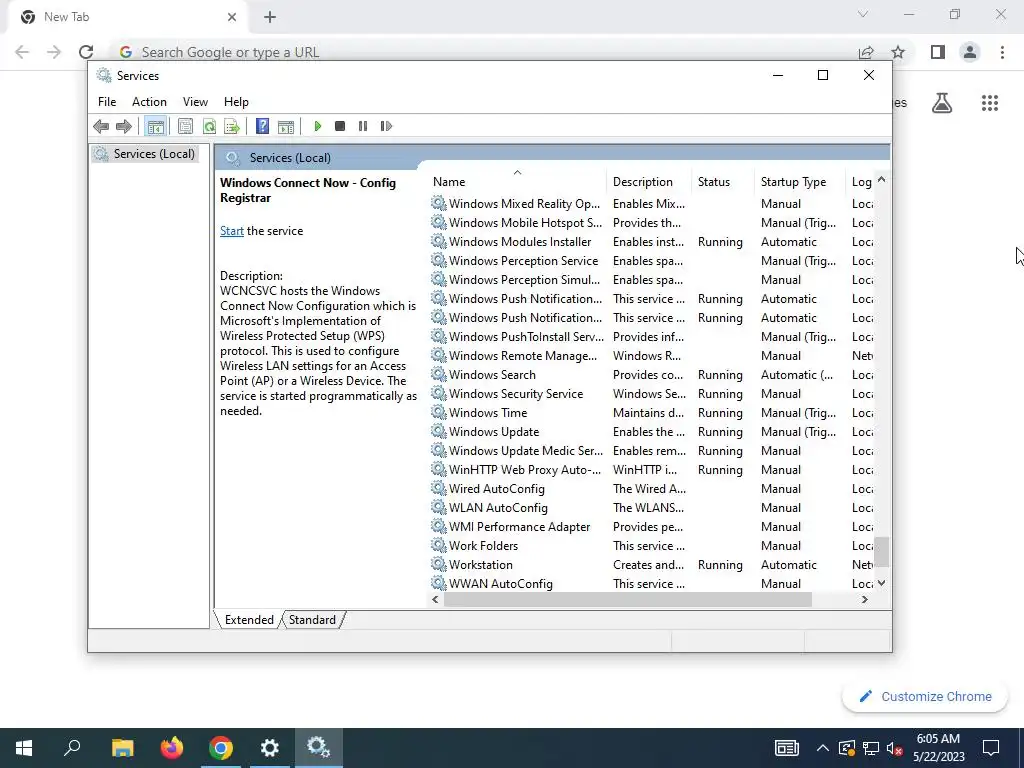Screen dimensions: 1024x768
Task: Click horizontal scrollbar left arrow
Action: 436,600
